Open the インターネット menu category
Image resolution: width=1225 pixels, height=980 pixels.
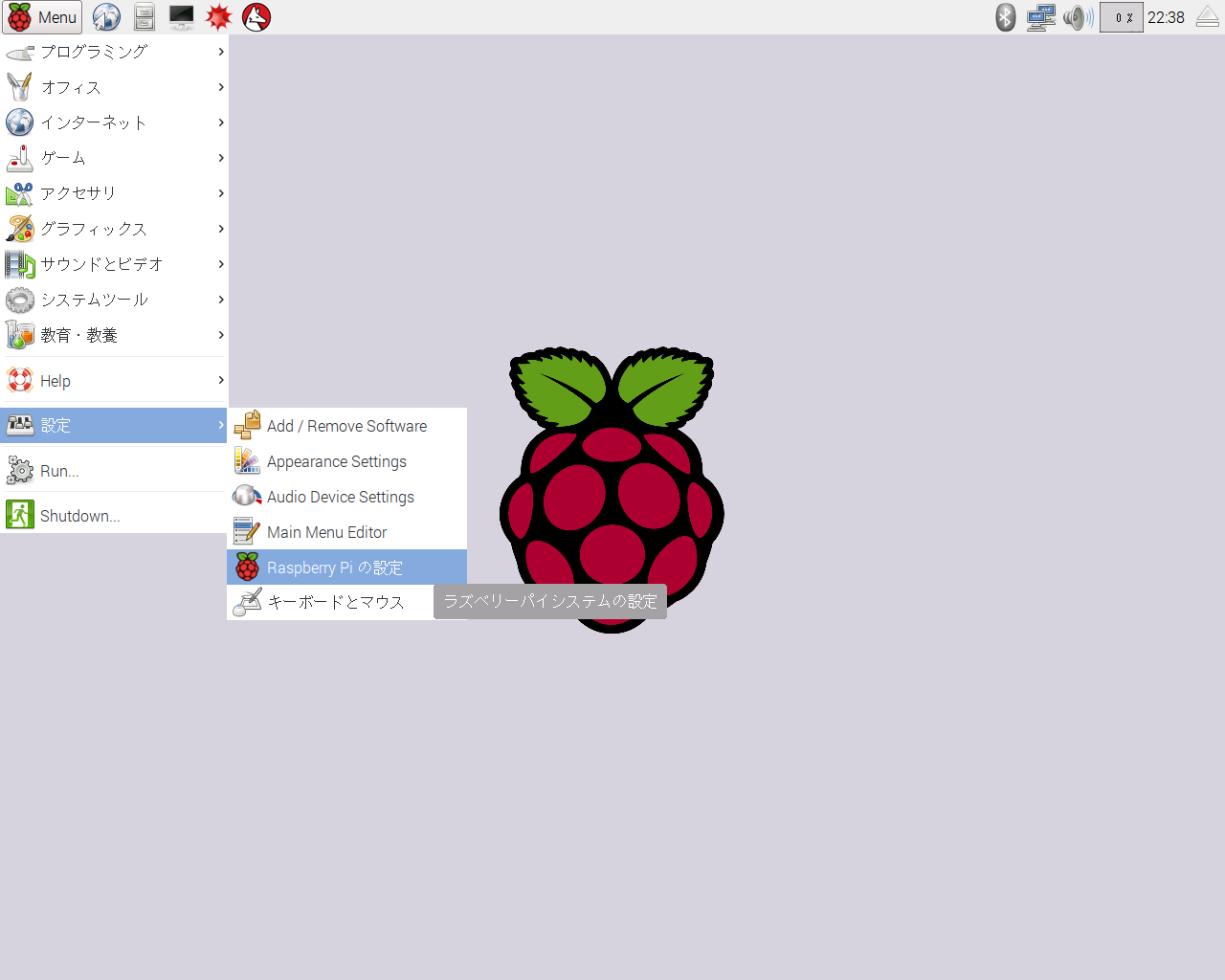(x=114, y=122)
